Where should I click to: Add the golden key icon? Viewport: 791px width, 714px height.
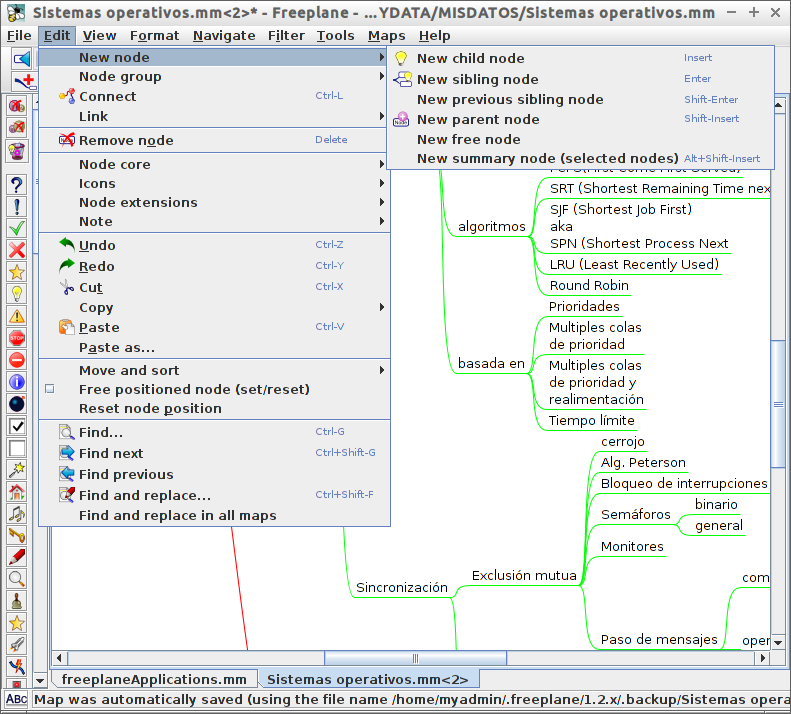[x=17, y=535]
